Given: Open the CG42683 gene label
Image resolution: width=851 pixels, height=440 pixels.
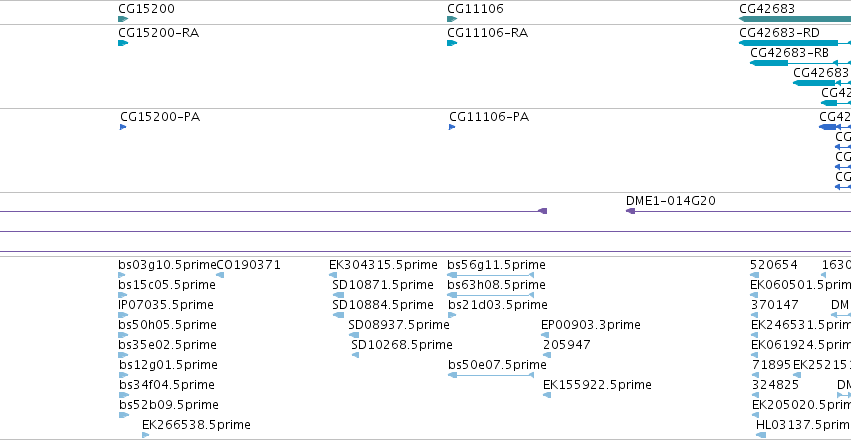Looking at the screenshot, I should click(767, 9).
